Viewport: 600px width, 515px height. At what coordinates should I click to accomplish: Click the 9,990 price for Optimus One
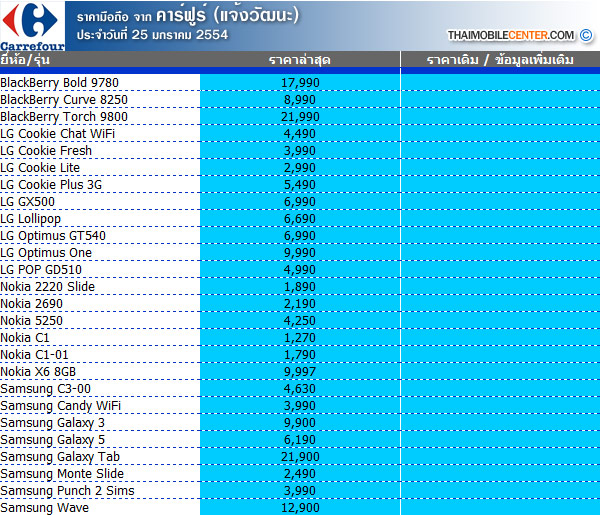pyautogui.click(x=300, y=253)
